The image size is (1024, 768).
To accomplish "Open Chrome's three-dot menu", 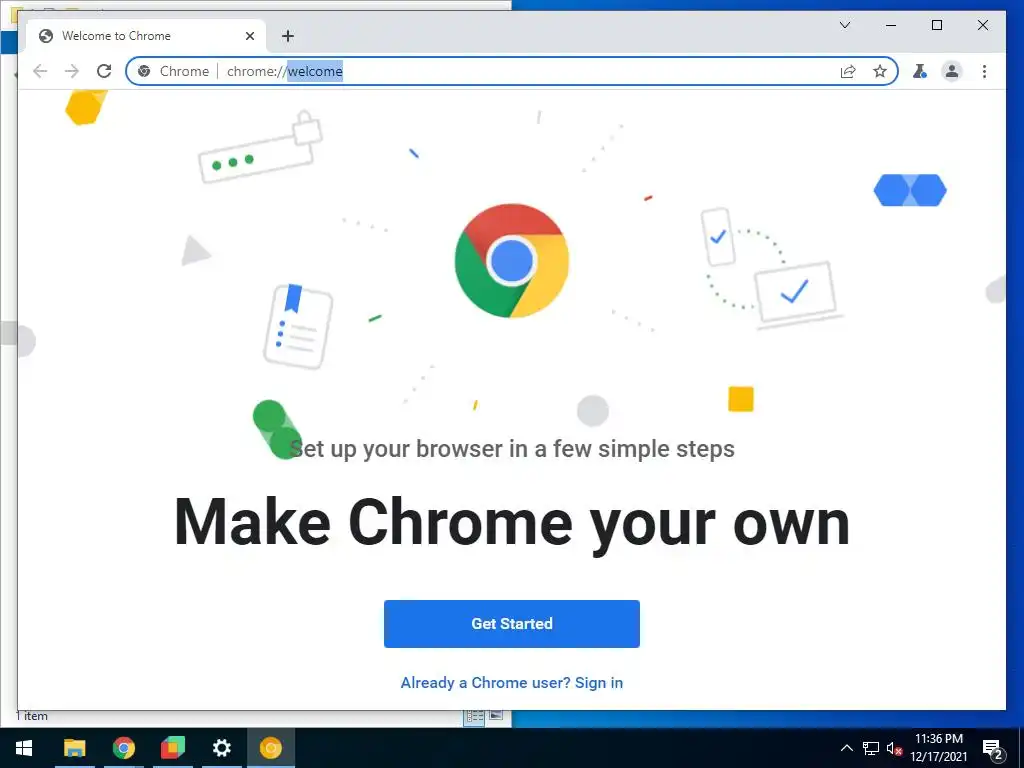I will [984, 71].
